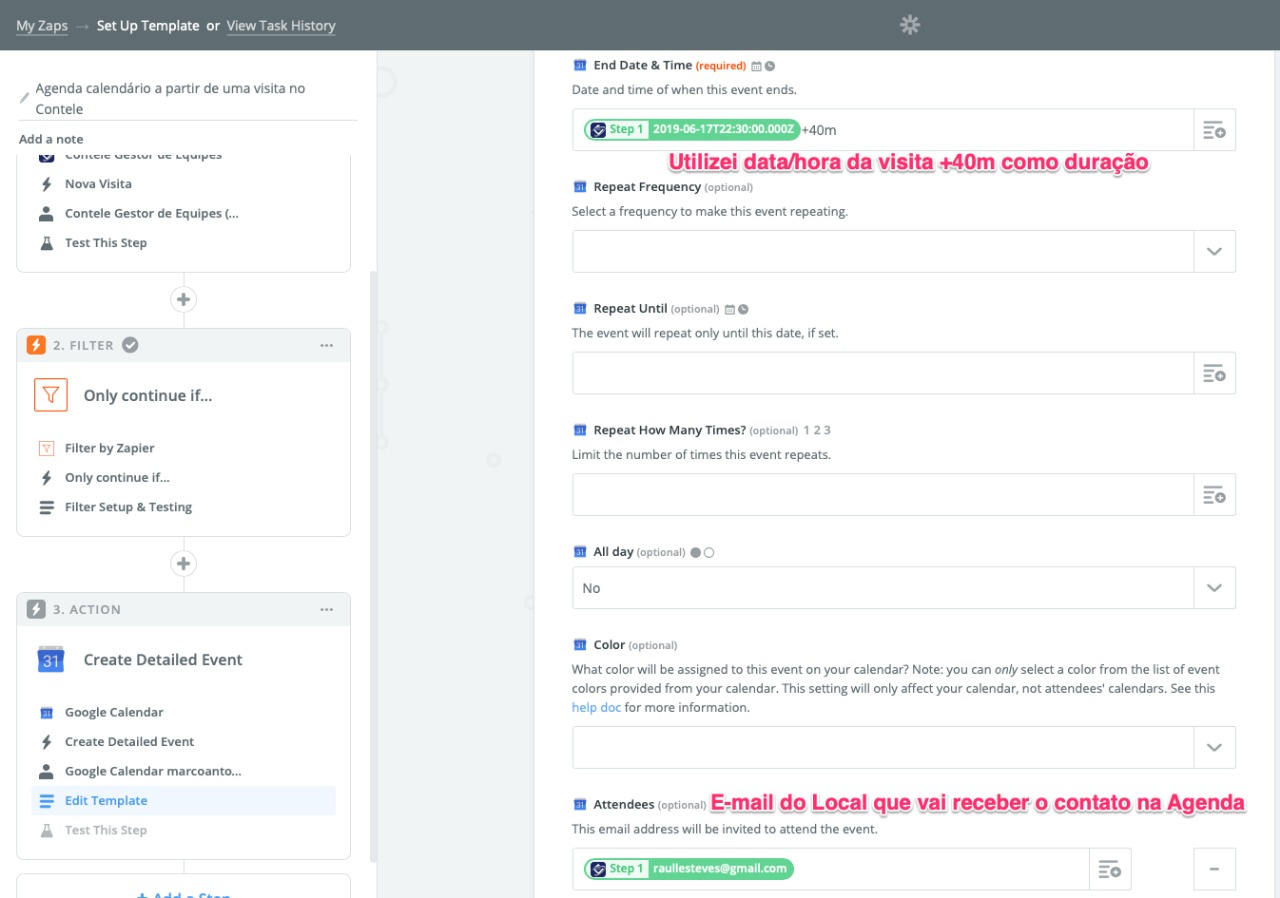
Task: Click the orange Filter step icon
Action: pos(36,345)
